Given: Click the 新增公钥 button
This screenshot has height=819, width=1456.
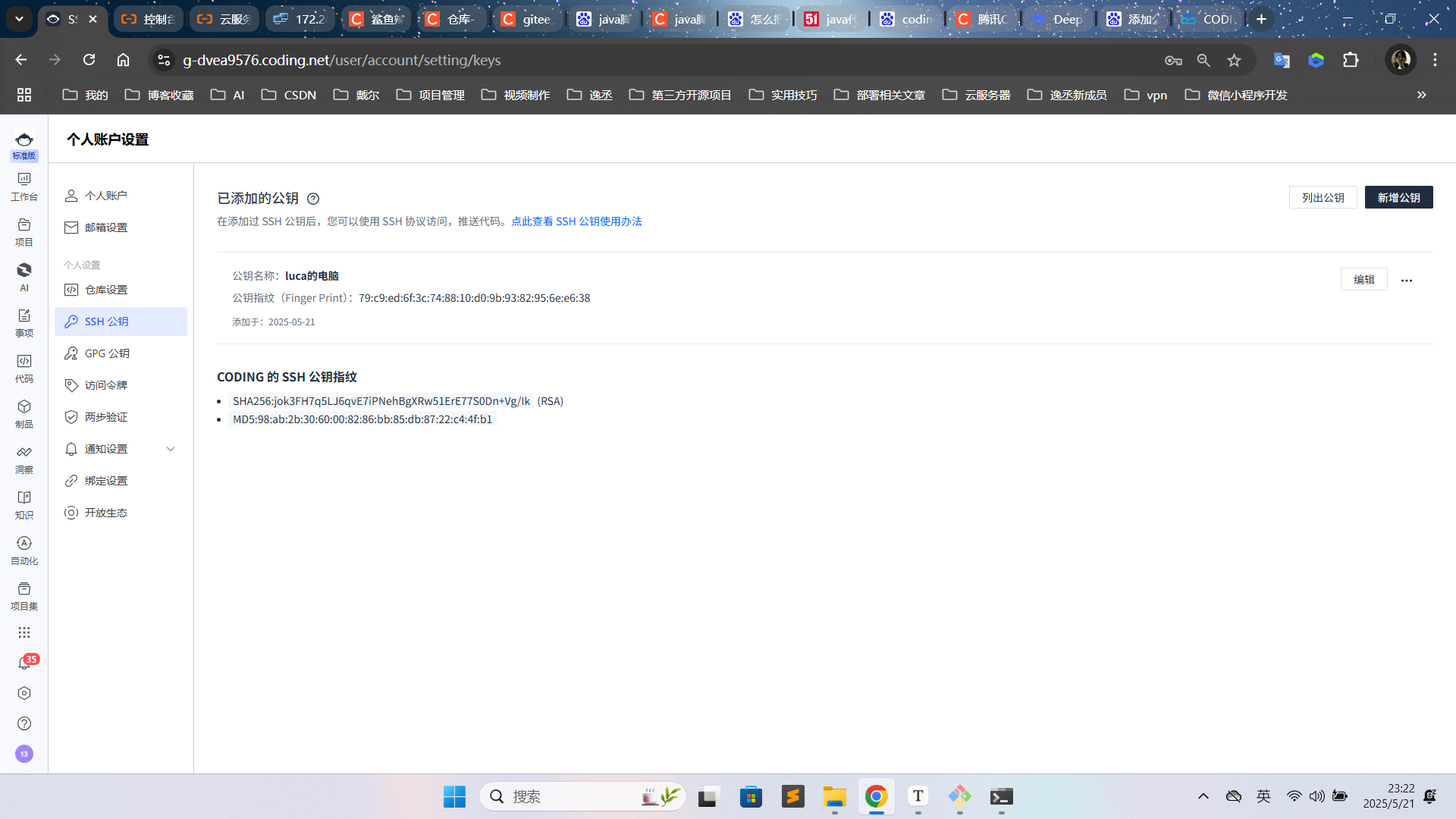Looking at the screenshot, I should tap(1398, 197).
